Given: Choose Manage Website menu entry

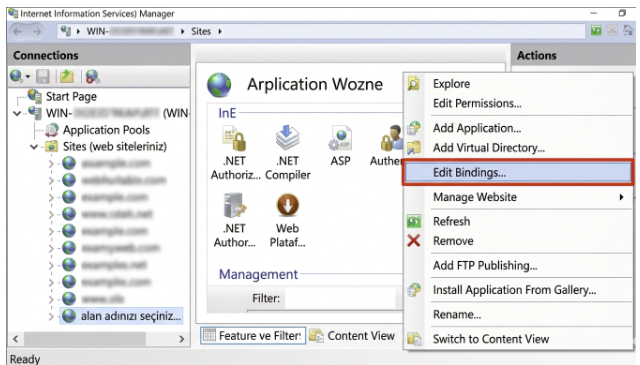Looking at the screenshot, I should 518,197.
